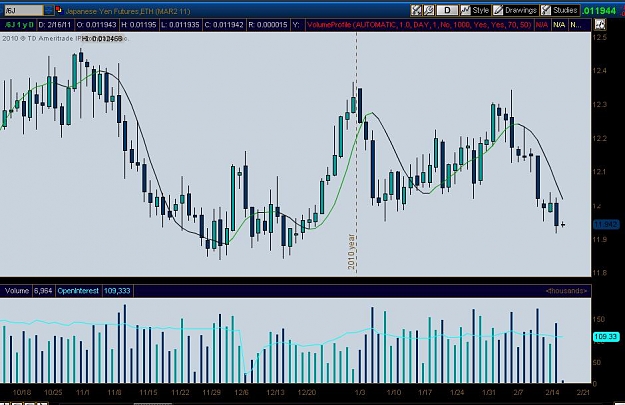Click the 12/6 date axis label
The height and width of the screenshot is (405, 625).
point(242,392)
